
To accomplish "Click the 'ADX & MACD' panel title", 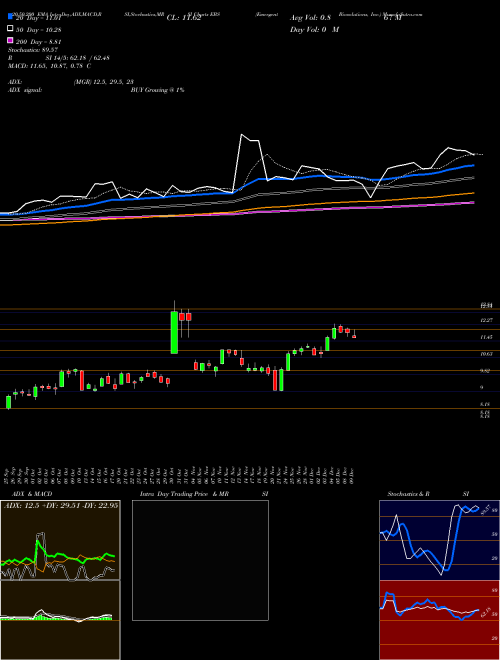I will [x=32, y=494].
